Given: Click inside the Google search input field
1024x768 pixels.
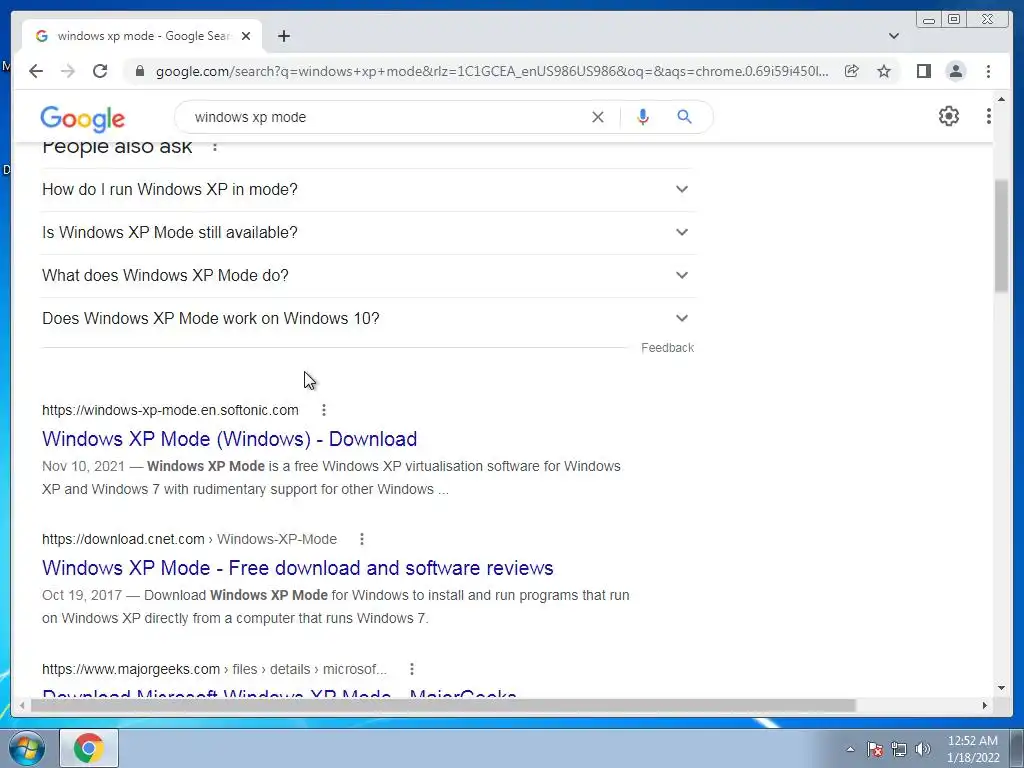Looking at the screenshot, I should 385,117.
